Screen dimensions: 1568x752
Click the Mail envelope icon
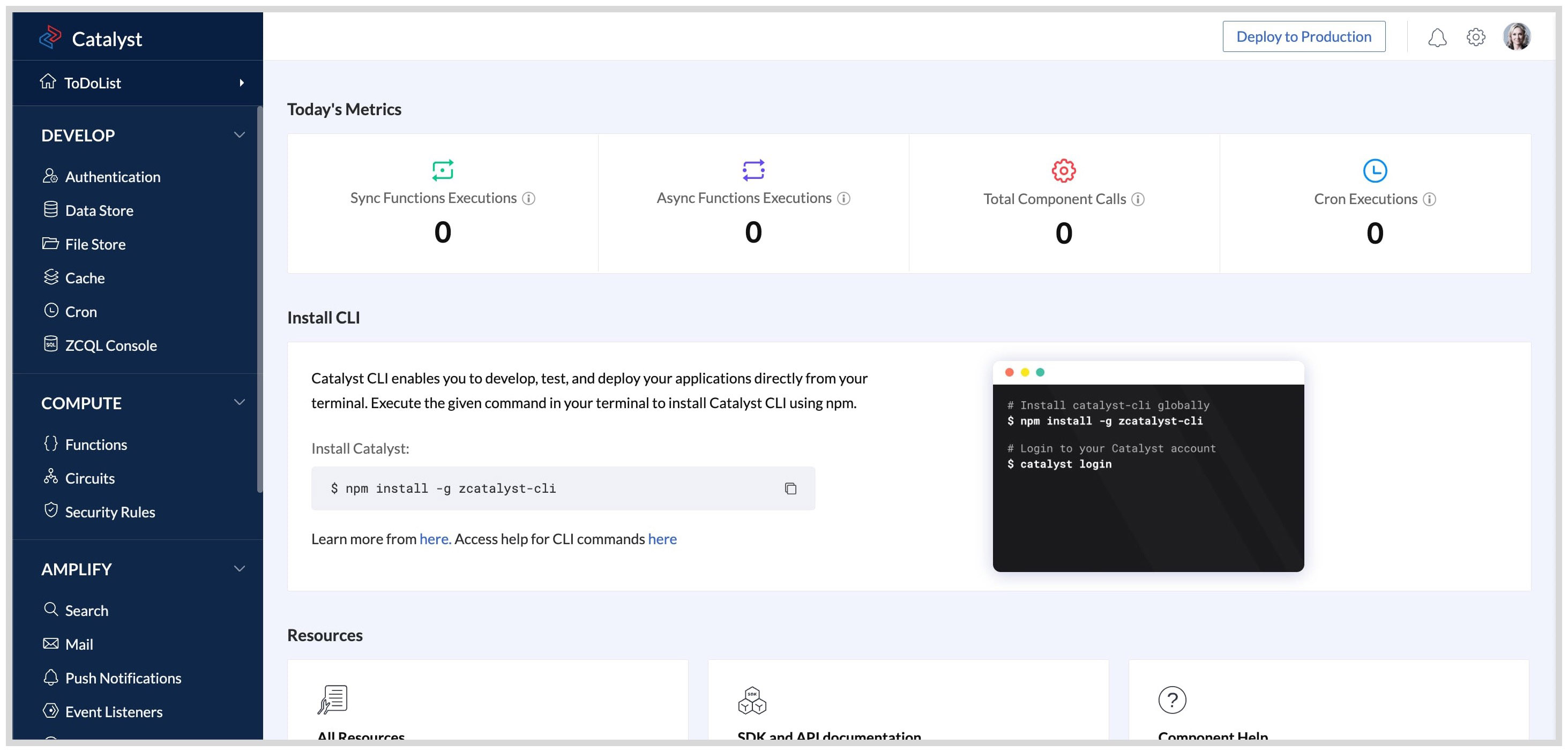coord(50,643)
